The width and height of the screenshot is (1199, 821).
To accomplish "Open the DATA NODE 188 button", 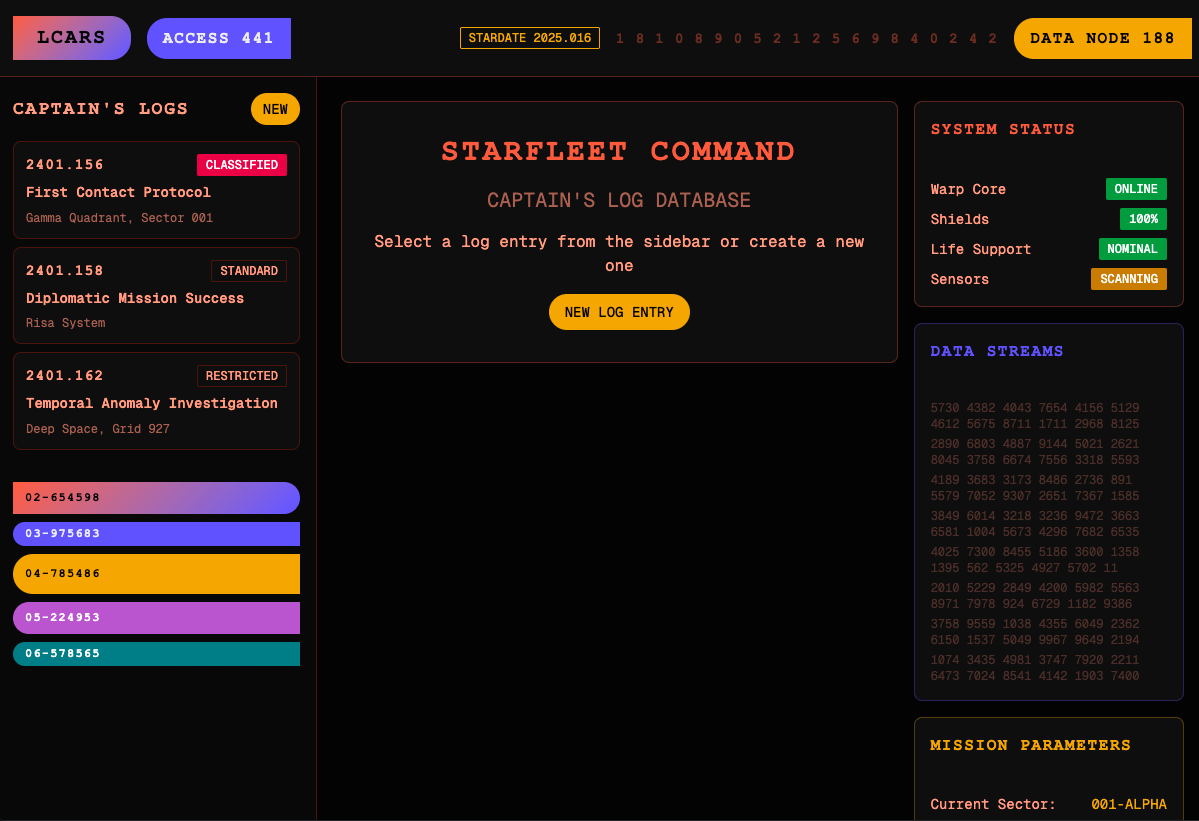I will click(x=1102, y=38).
